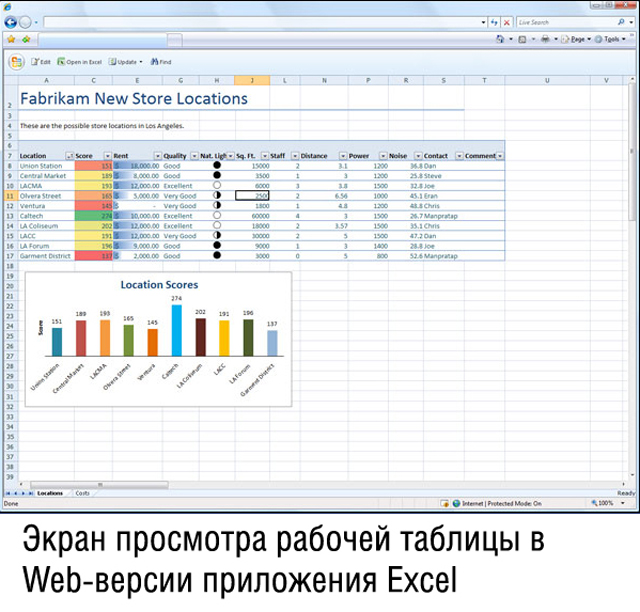Switch to the Locations sheet tab
640x612 pixels.
point(50,493)
